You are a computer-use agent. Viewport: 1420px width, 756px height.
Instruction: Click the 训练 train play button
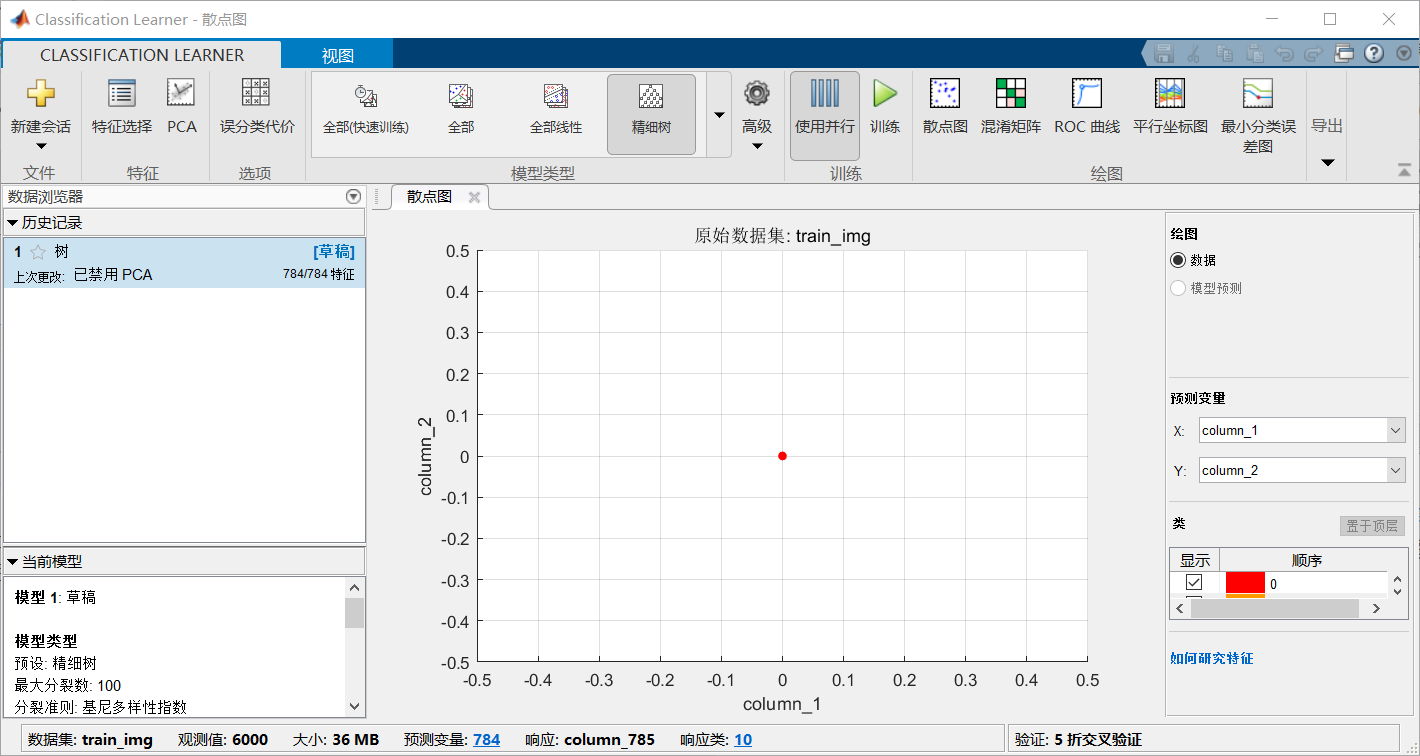[884, 108]
